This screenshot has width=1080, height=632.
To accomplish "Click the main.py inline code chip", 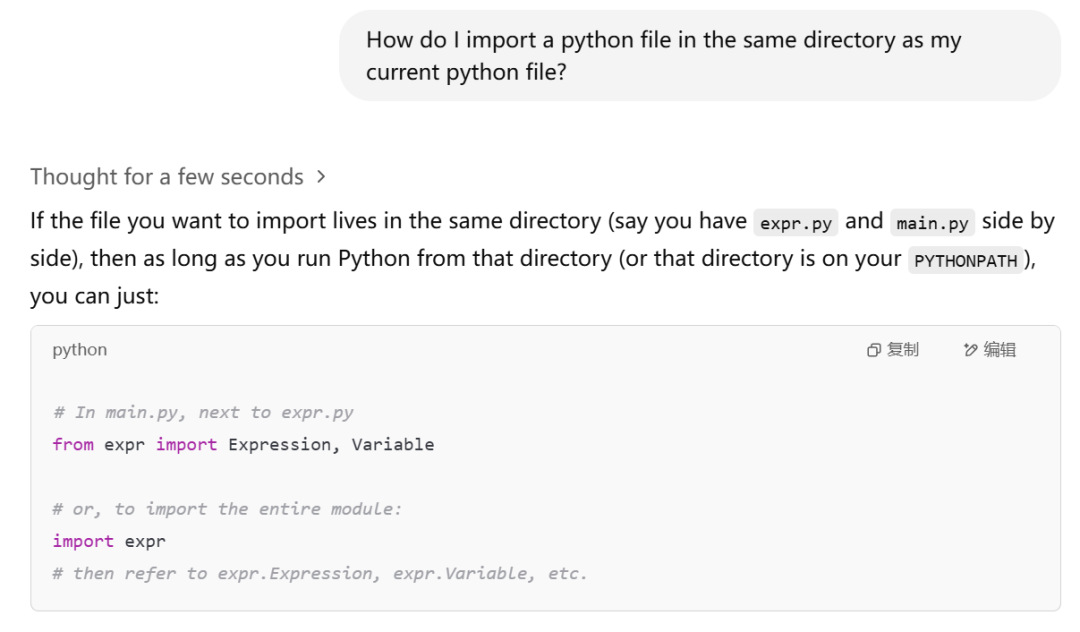I will [x=932, y=223].
